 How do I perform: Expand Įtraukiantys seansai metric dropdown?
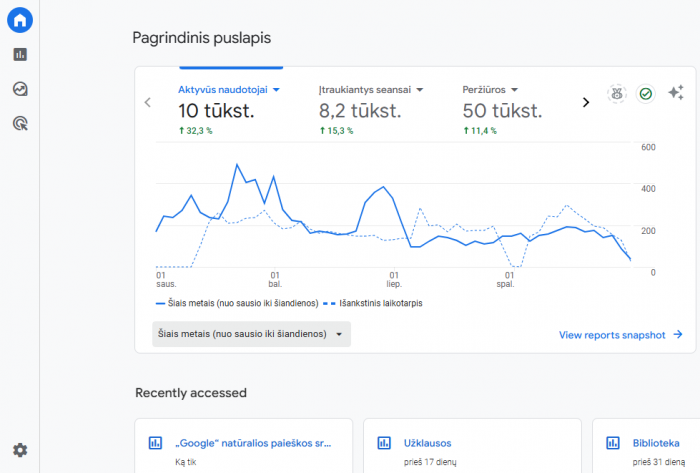[x=420, y=90]
